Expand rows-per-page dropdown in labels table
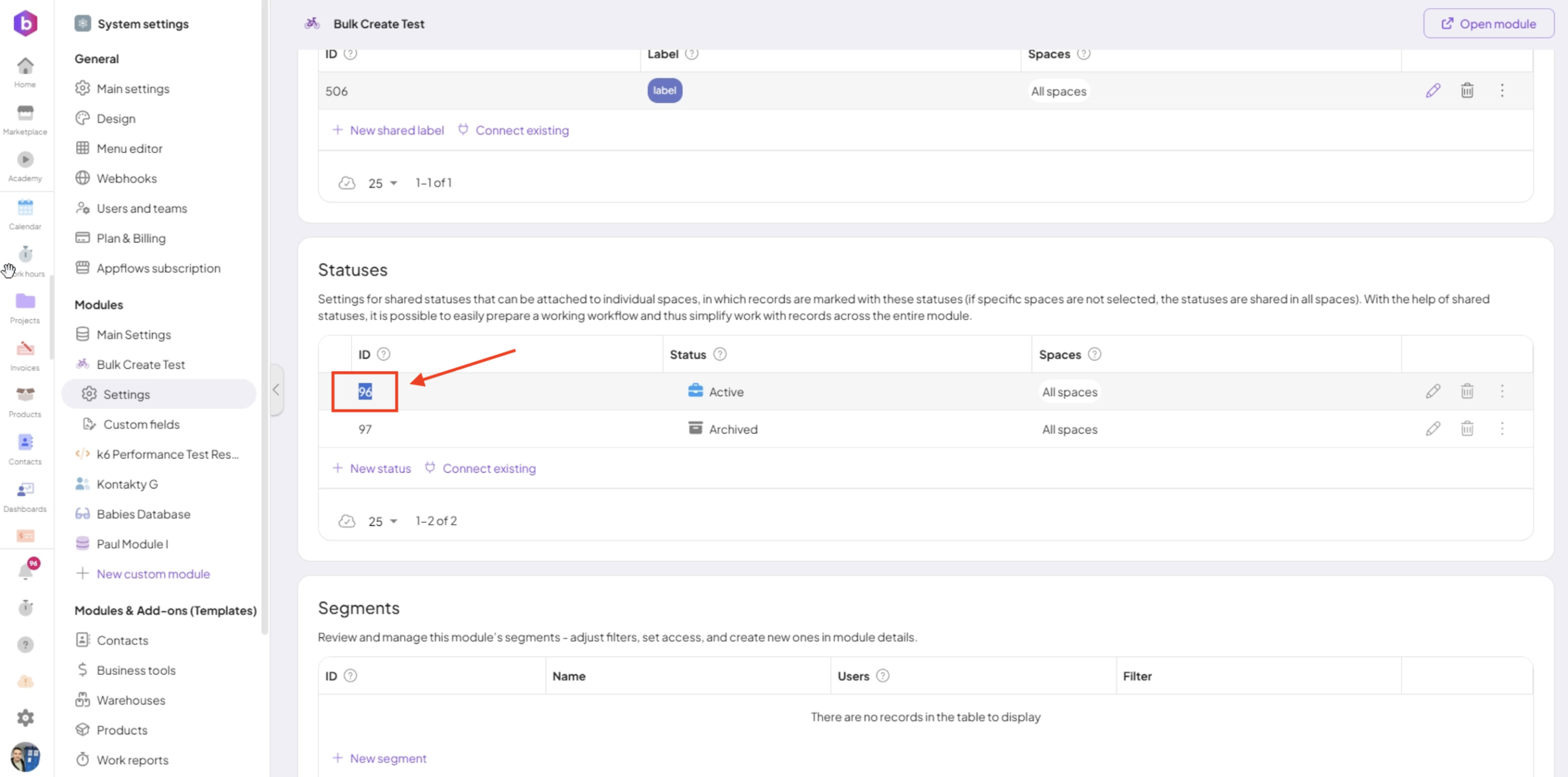The image size is (1568, 777). coord(383,183)
